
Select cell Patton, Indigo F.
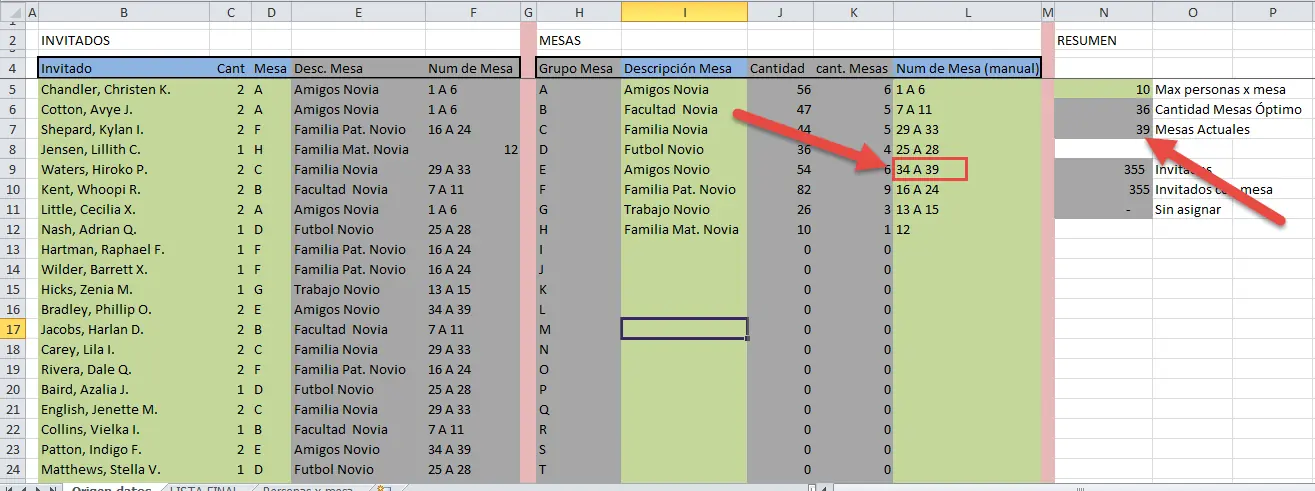[x=124, y=449]
